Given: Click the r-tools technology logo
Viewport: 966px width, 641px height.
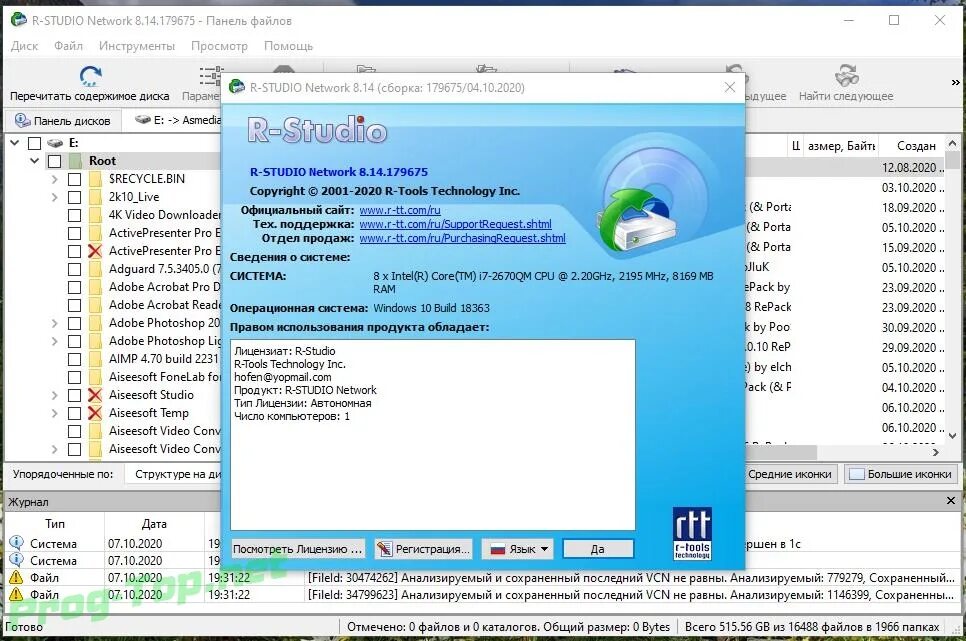Looking at the screenshot, I should [692, 533].
